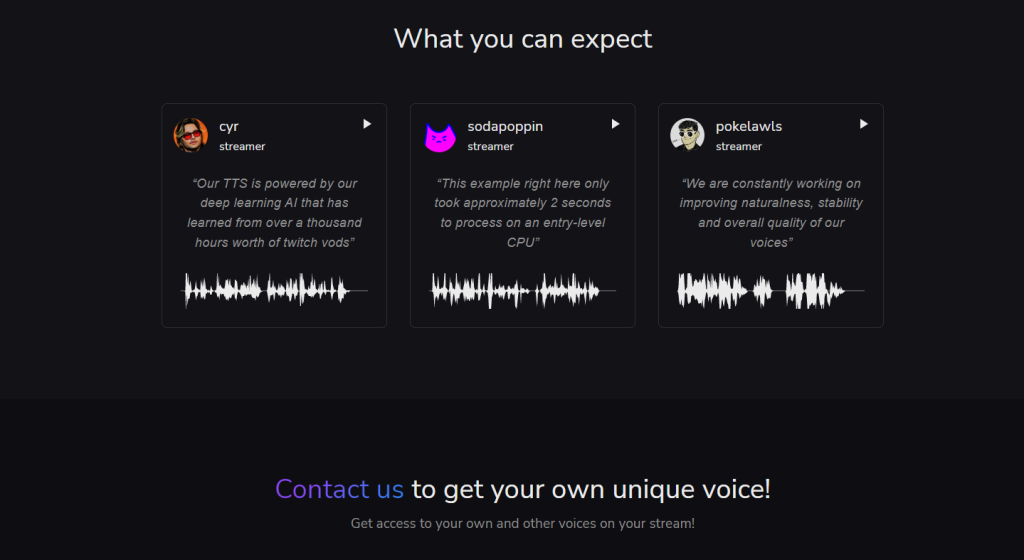
Task: Play the cyr voice sample
Action: [367, 124]
